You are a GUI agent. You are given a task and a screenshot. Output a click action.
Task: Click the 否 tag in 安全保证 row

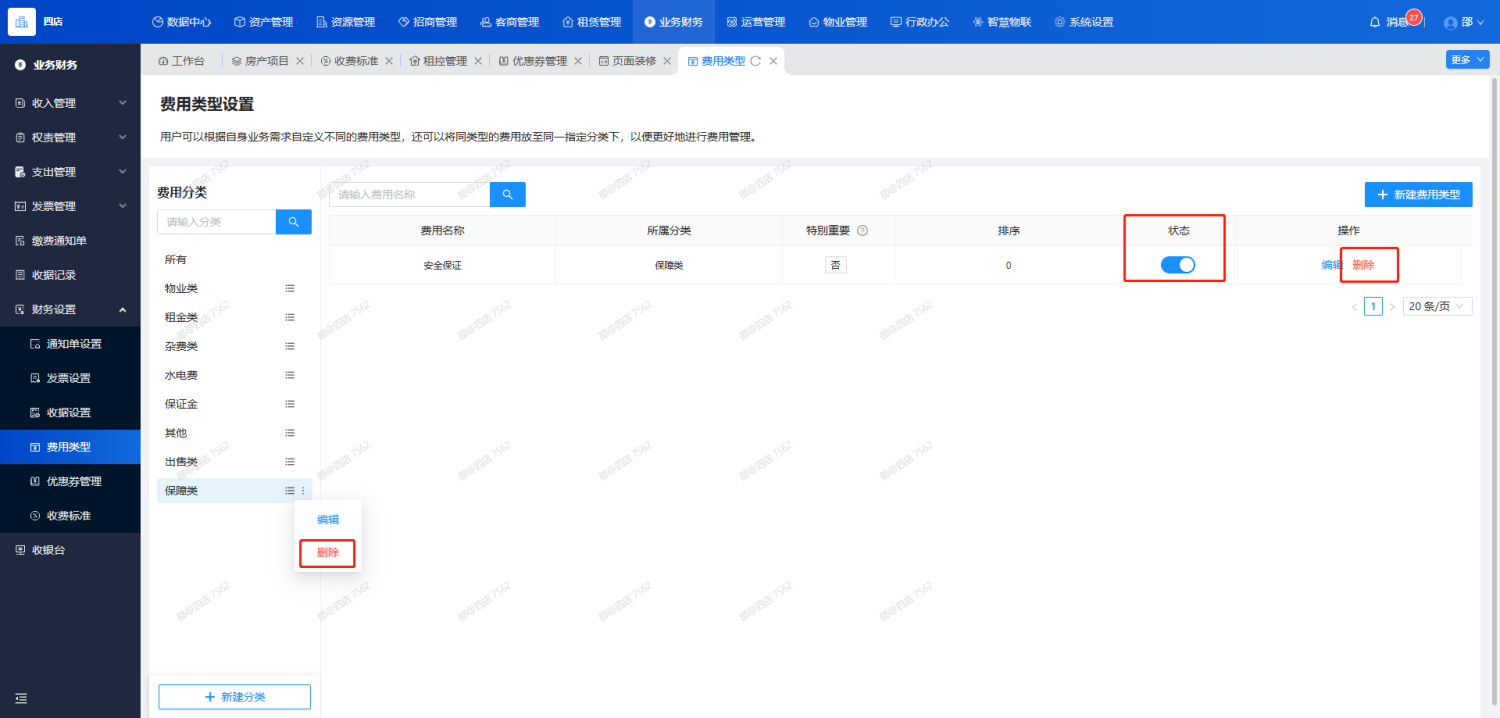point(836,265)
